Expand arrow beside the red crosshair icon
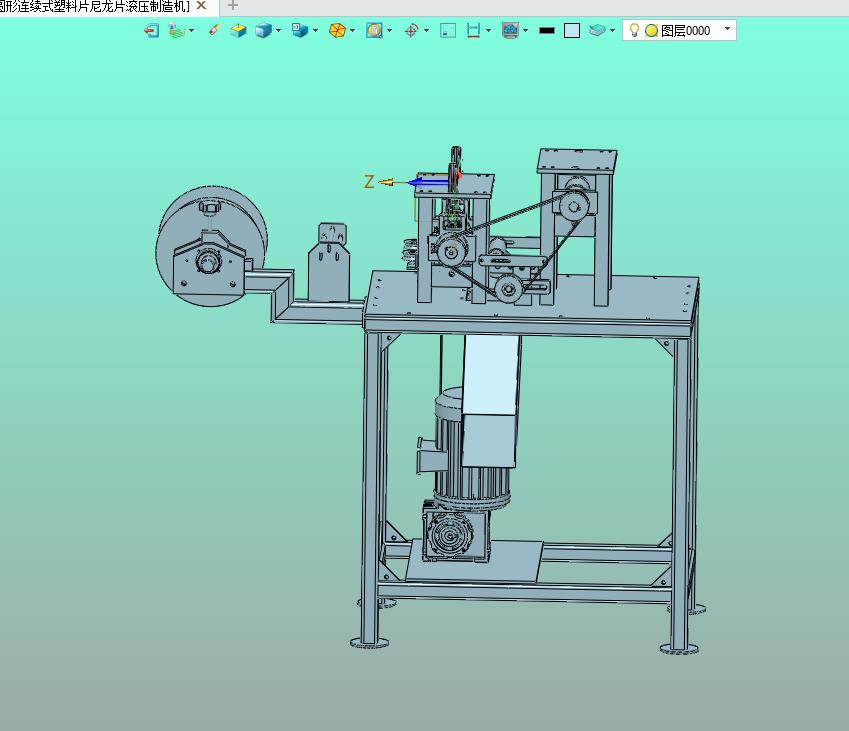Viewport: 849px width, 731px height. coord(427,31)
